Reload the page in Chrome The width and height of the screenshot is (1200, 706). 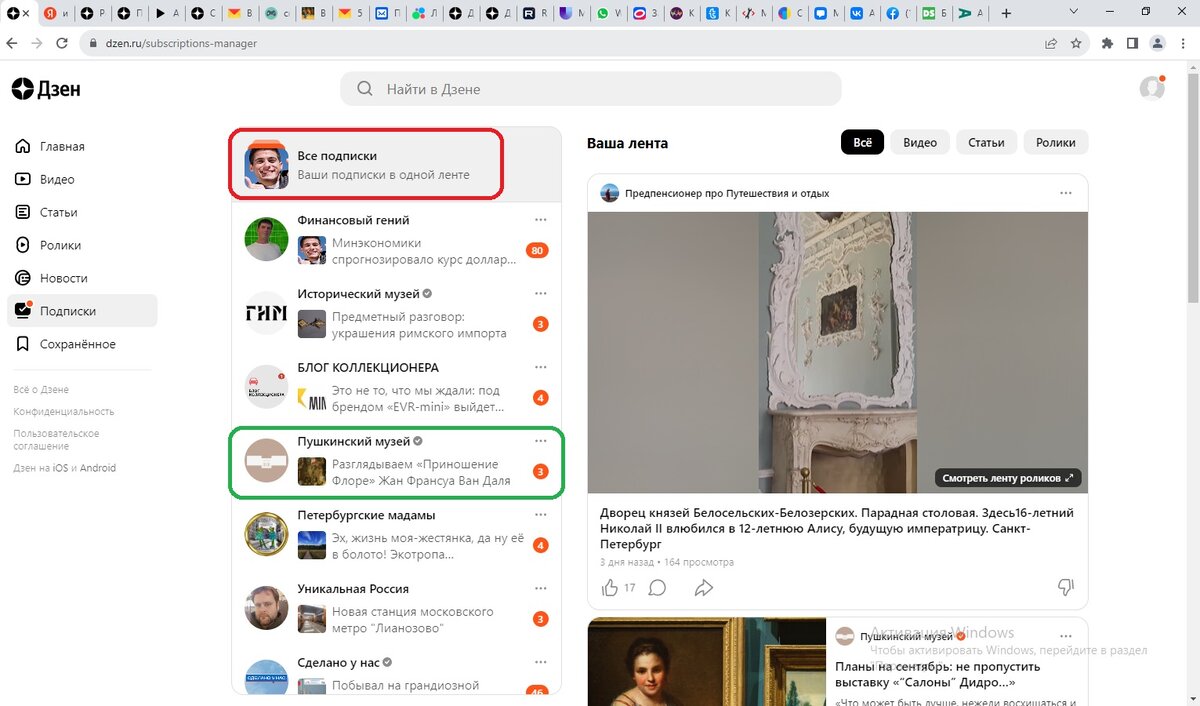pyautogui.click(x=60, y=44)
